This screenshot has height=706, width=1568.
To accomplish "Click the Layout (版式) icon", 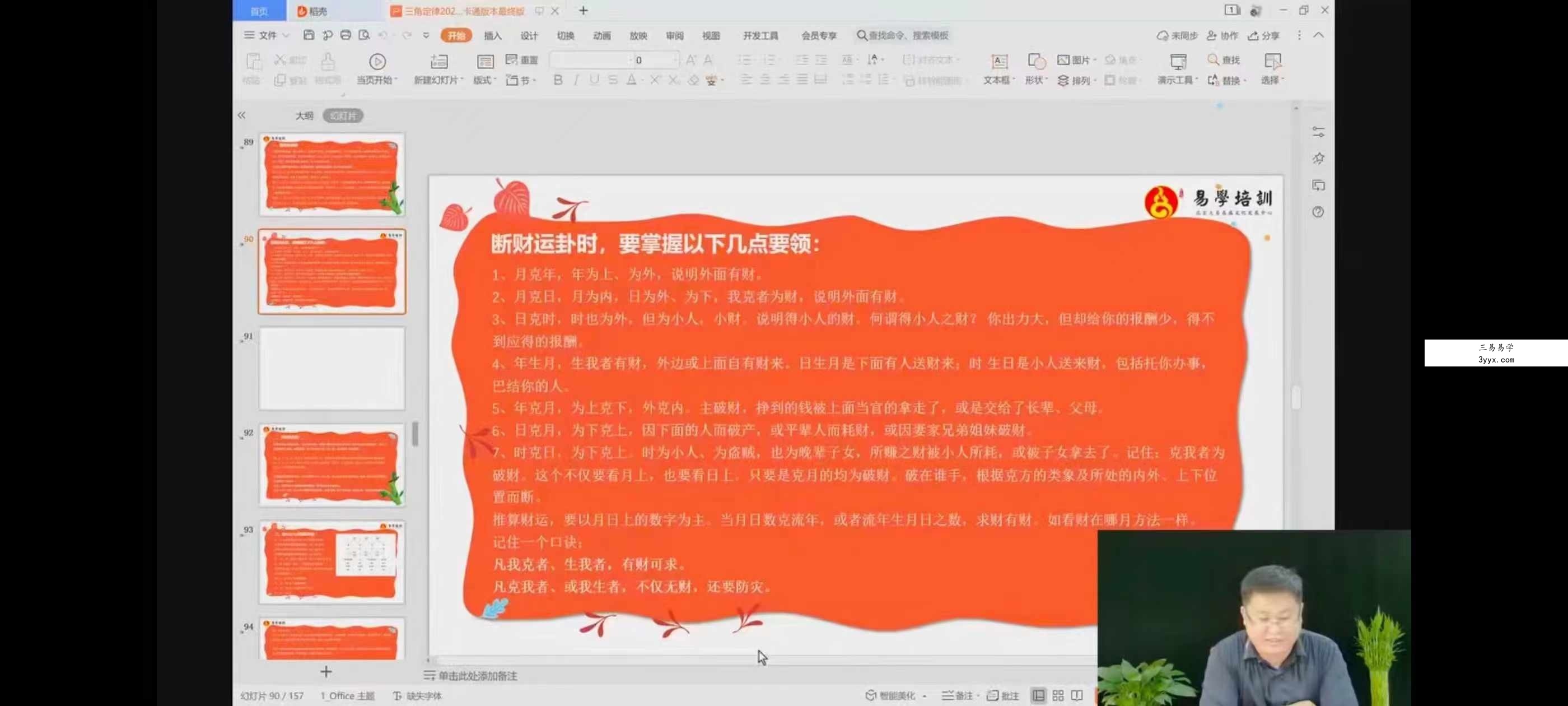I will point(485,62).
